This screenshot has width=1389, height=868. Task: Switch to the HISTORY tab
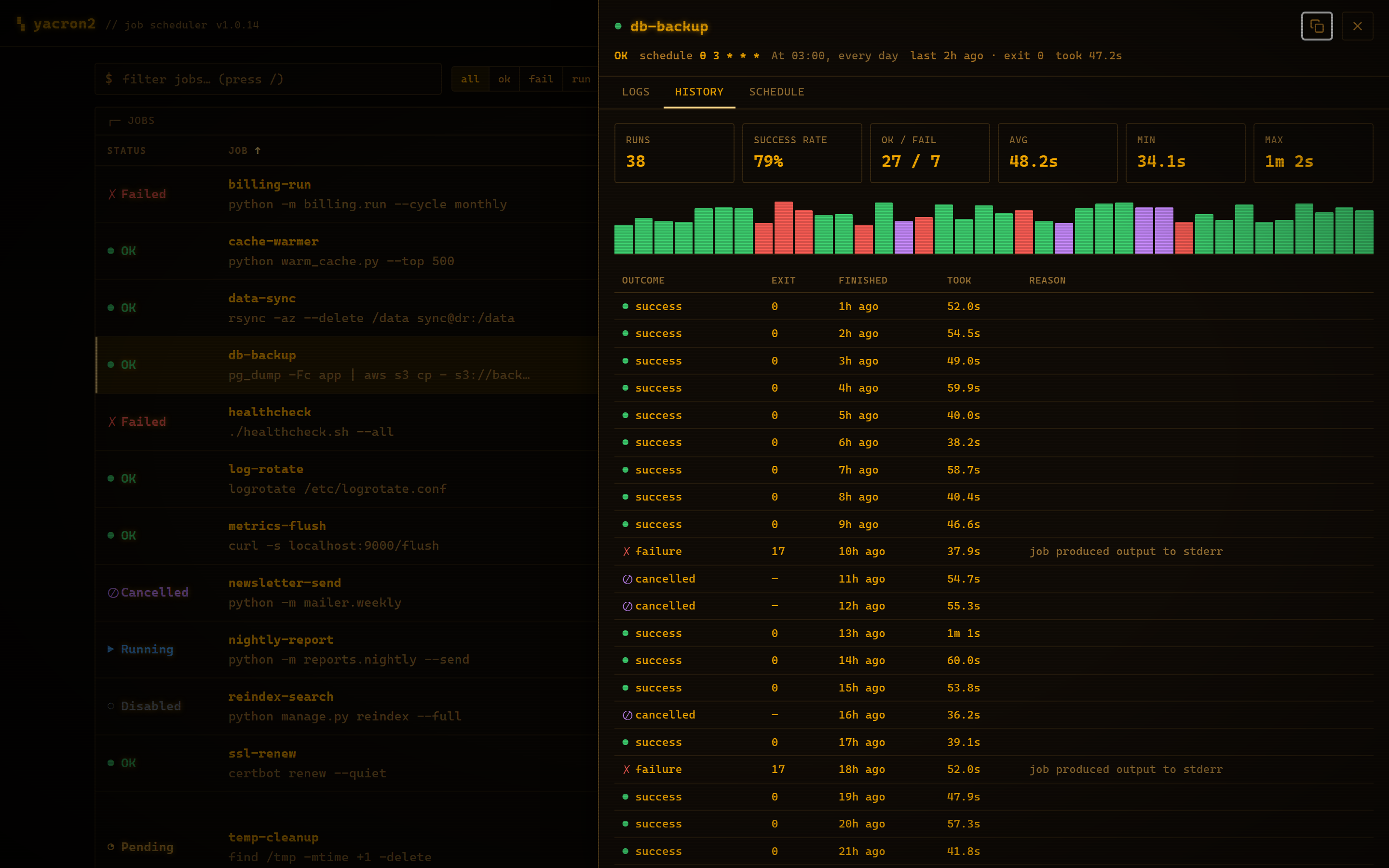click(699, 92)
